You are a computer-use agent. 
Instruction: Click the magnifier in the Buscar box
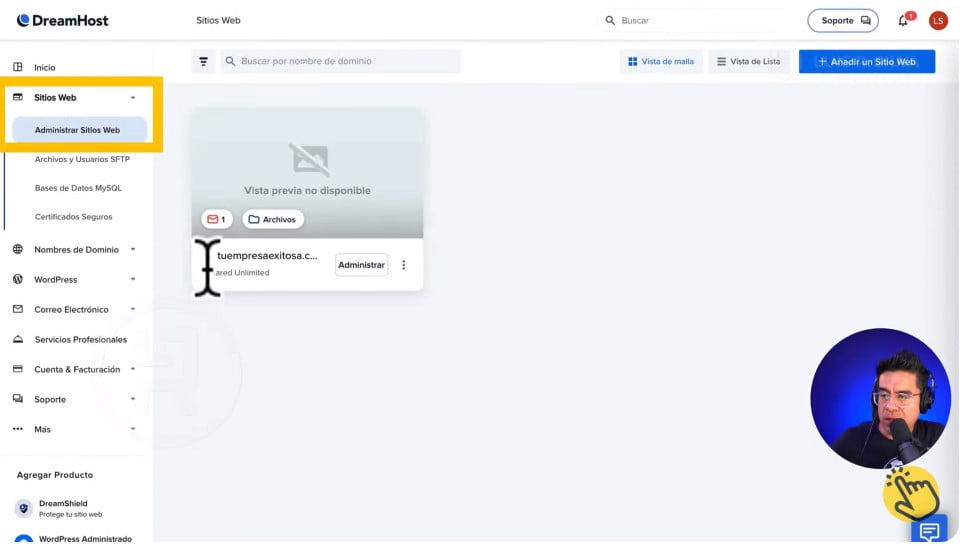click(x=610, y=20)
